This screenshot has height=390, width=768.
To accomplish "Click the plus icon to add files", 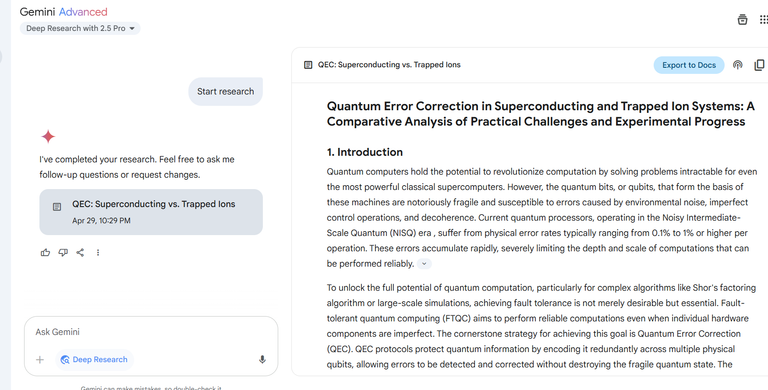I will [40, 360].
